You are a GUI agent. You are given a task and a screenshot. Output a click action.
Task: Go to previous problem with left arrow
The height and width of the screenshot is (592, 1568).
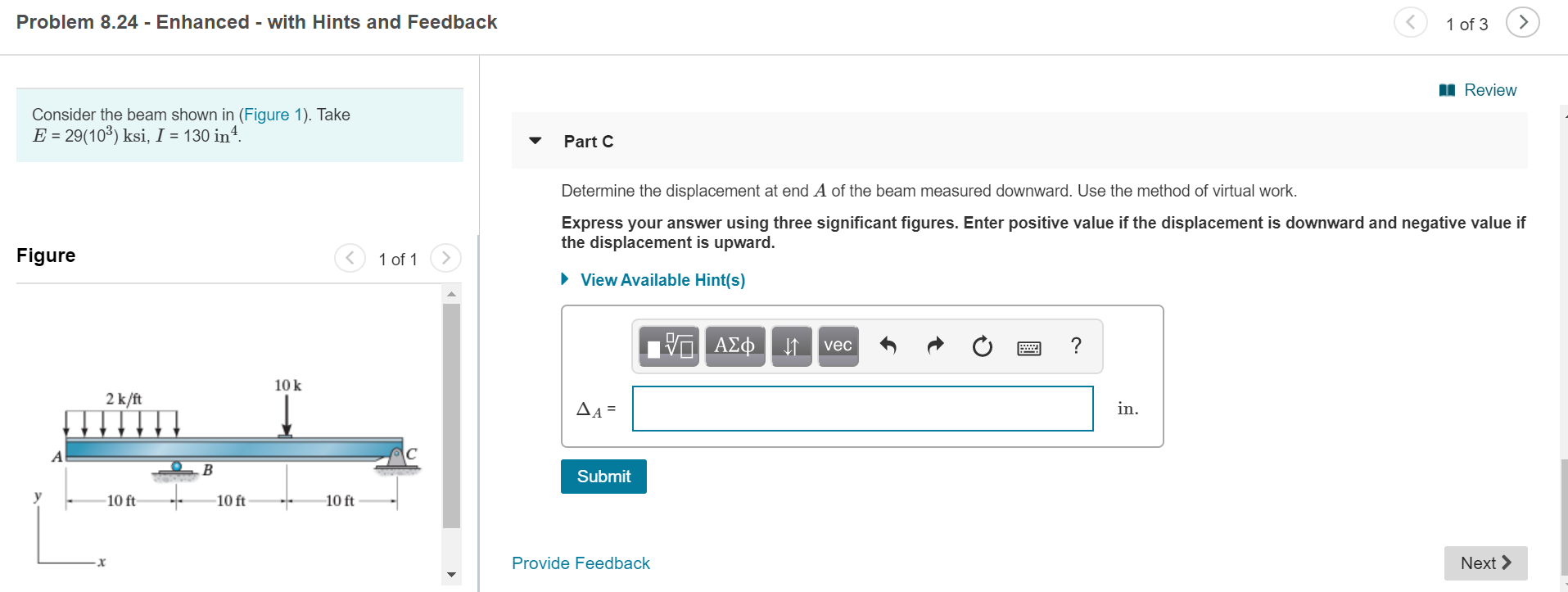coord(1410,22)
